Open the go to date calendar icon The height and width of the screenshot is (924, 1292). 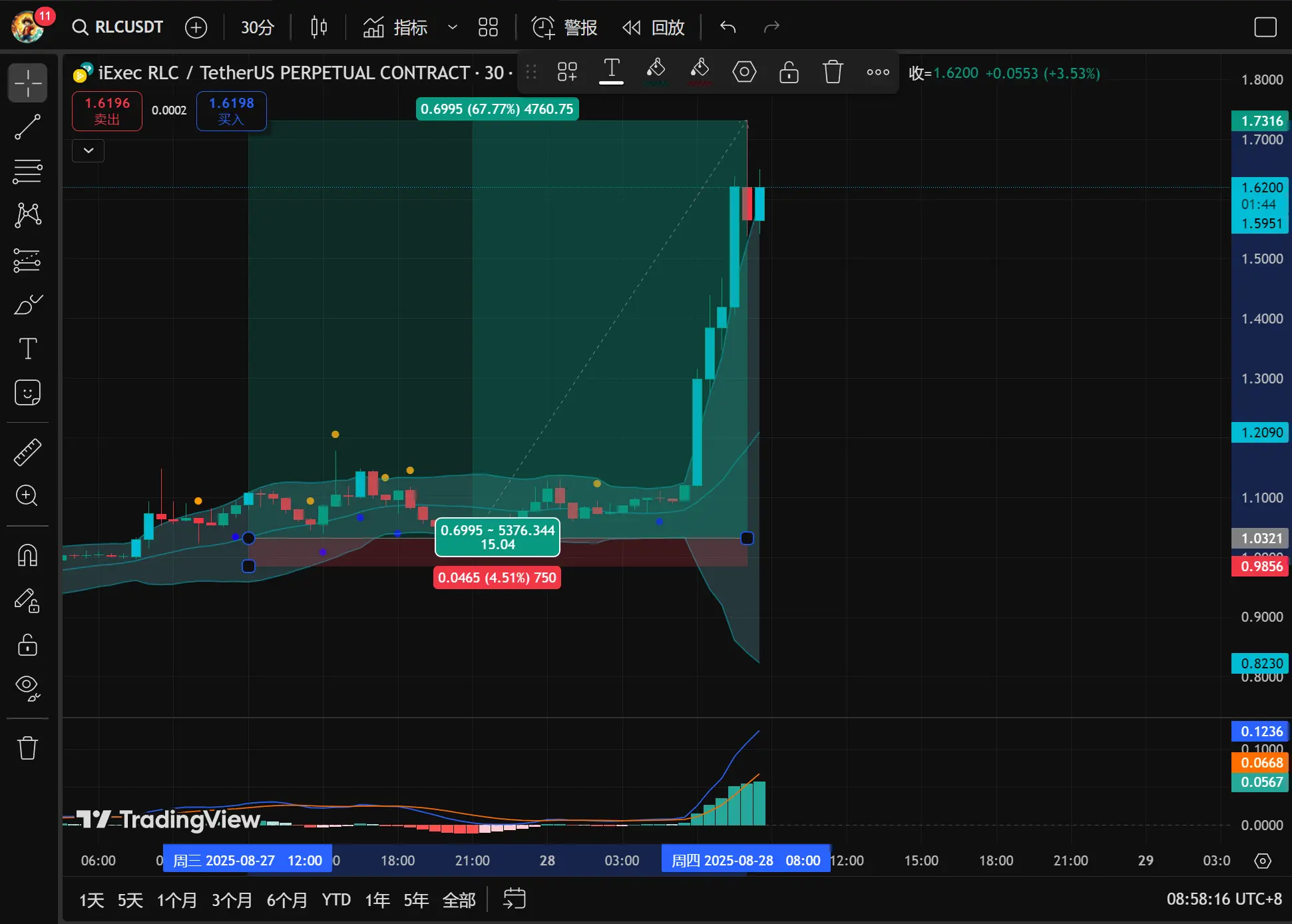[x=515, y=899]
